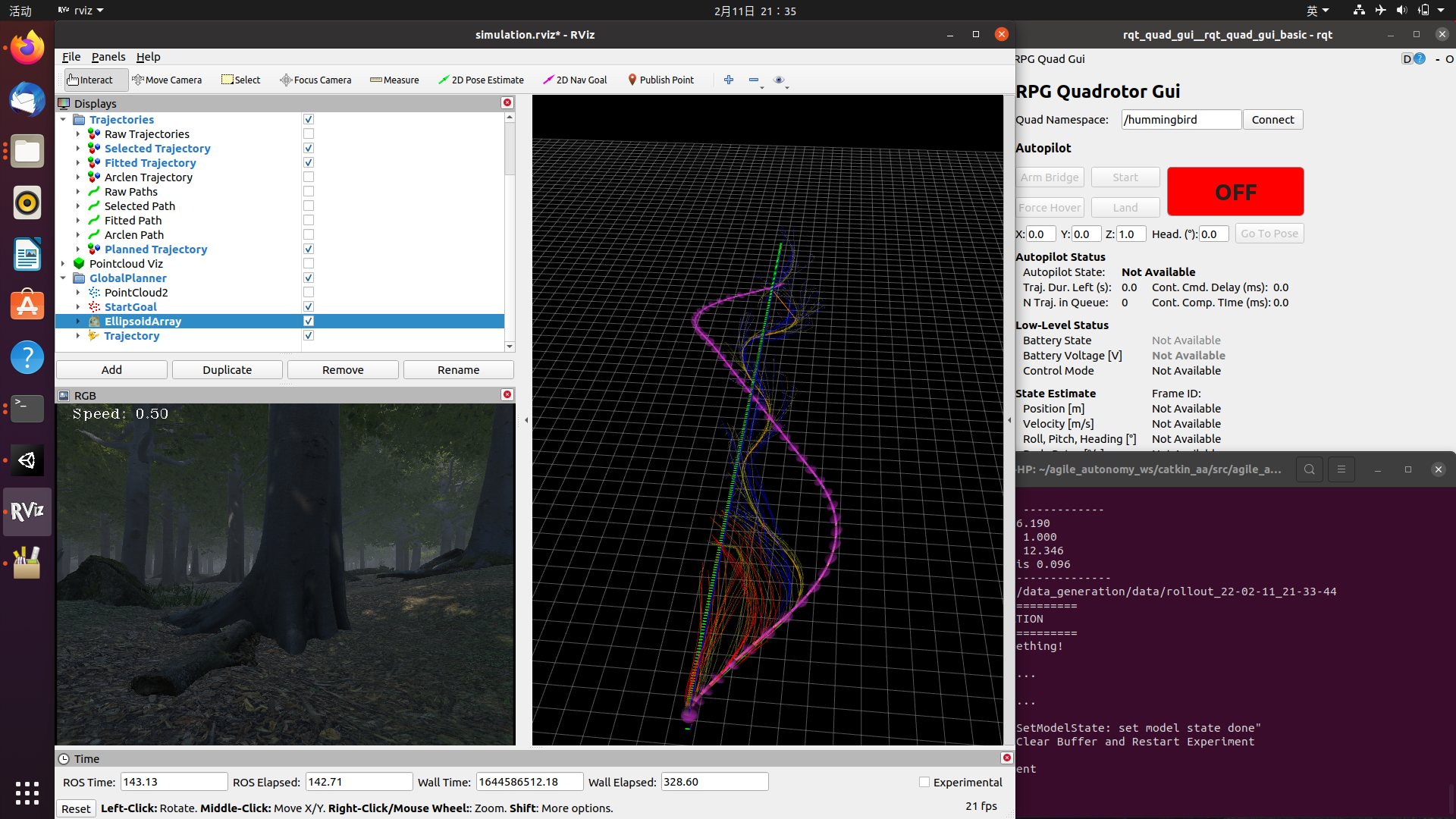Enable the Raw Trajectories checkbox
1456x819 pixels.
[x=309, y=134]
